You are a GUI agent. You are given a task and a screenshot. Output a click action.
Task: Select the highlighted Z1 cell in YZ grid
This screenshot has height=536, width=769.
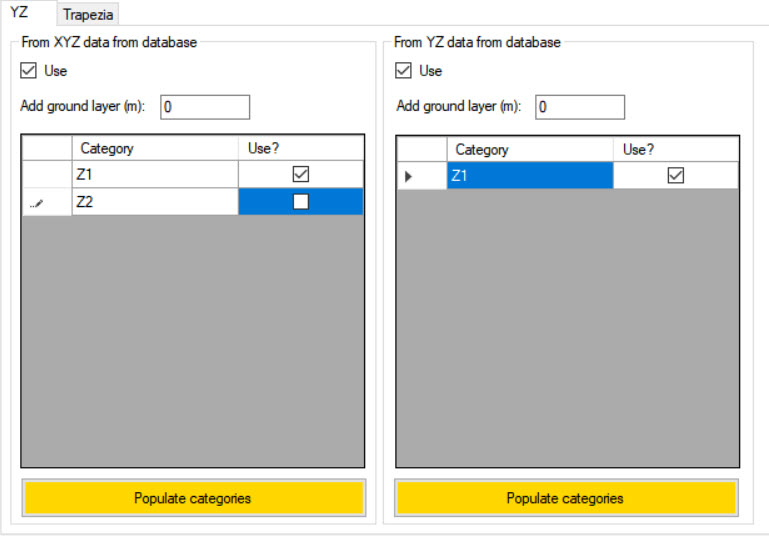[529, 176]
